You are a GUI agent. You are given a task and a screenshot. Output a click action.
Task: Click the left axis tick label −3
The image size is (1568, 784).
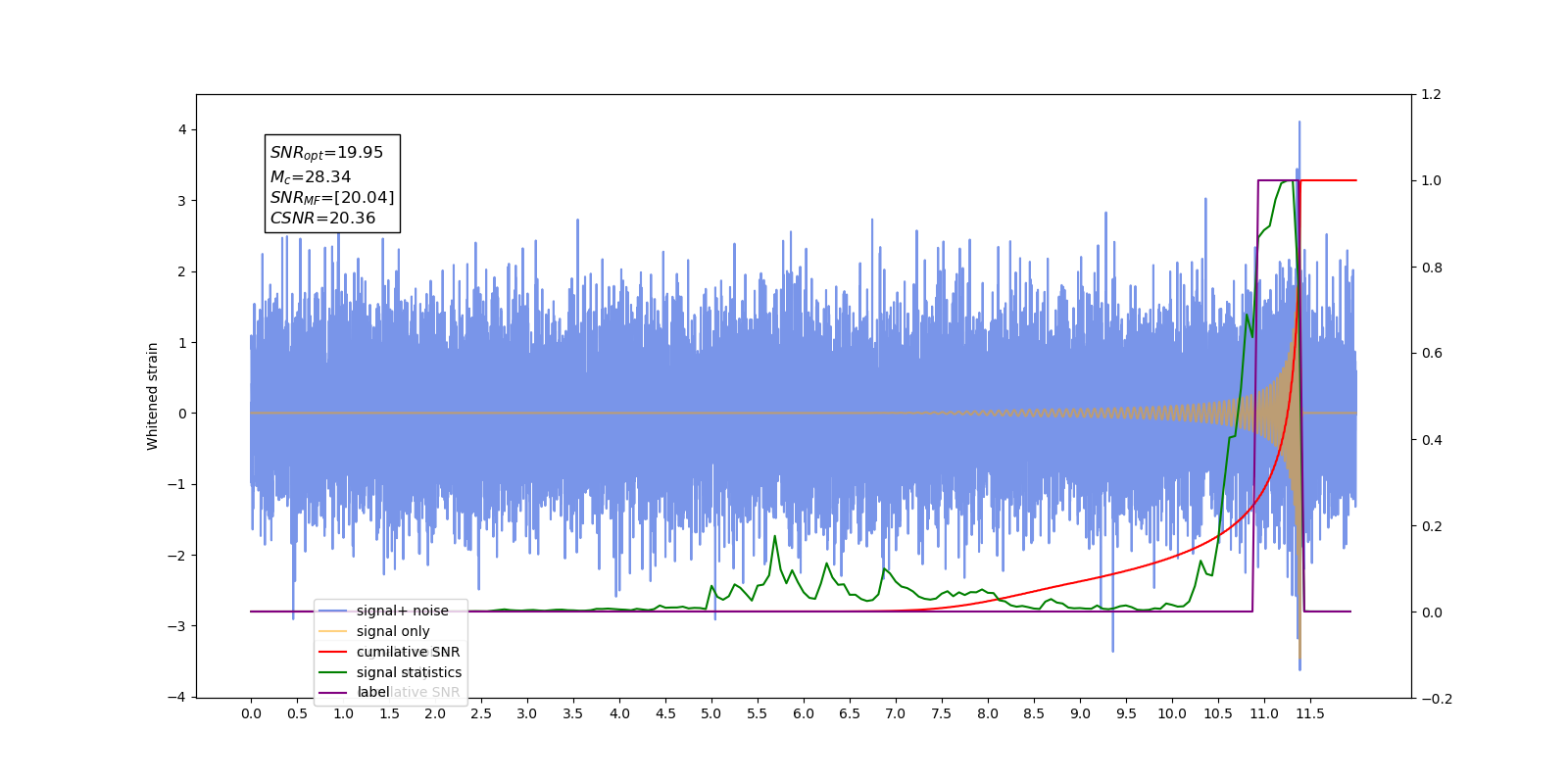pyautogui.click(x=176, y=626)
